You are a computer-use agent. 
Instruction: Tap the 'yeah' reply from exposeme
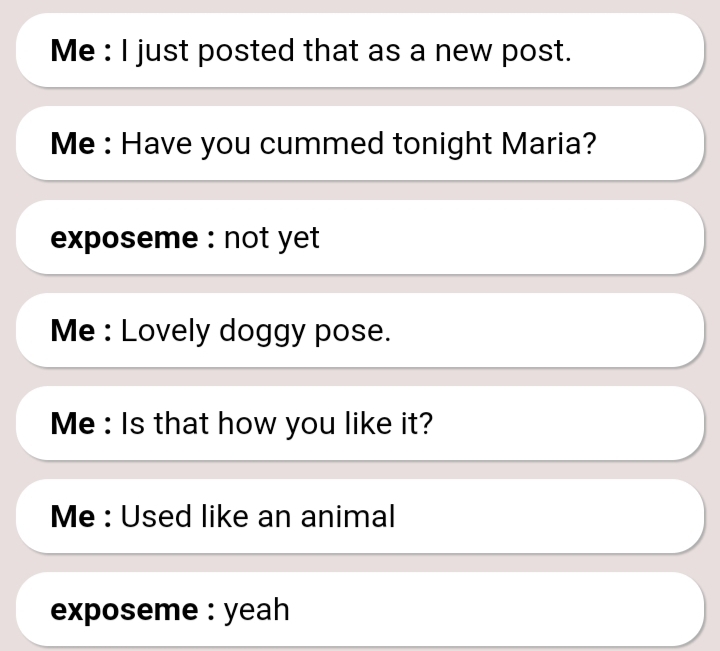click(x=360, y=610)
